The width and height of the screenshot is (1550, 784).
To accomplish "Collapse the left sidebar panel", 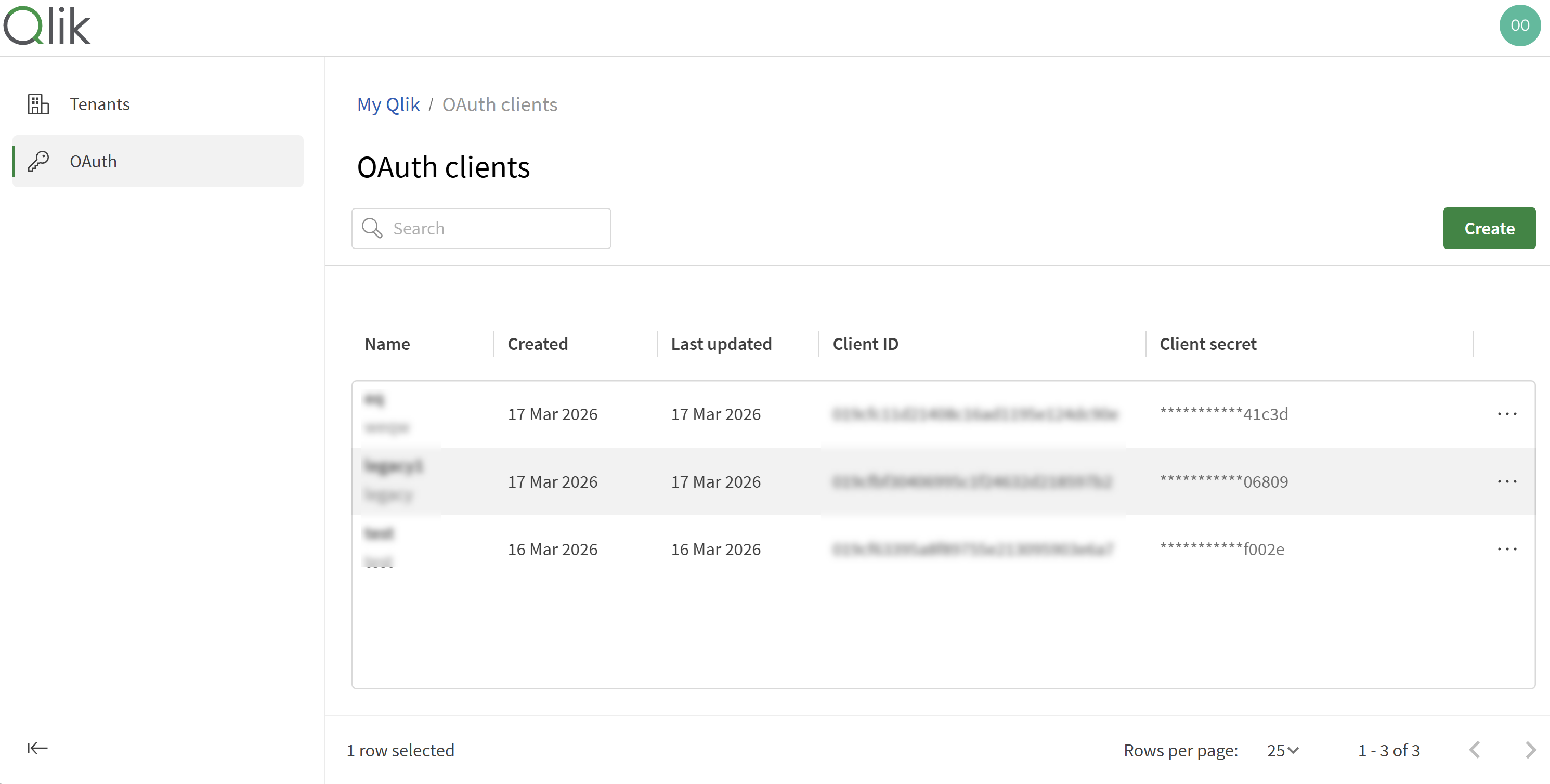I will coord(37,748).
